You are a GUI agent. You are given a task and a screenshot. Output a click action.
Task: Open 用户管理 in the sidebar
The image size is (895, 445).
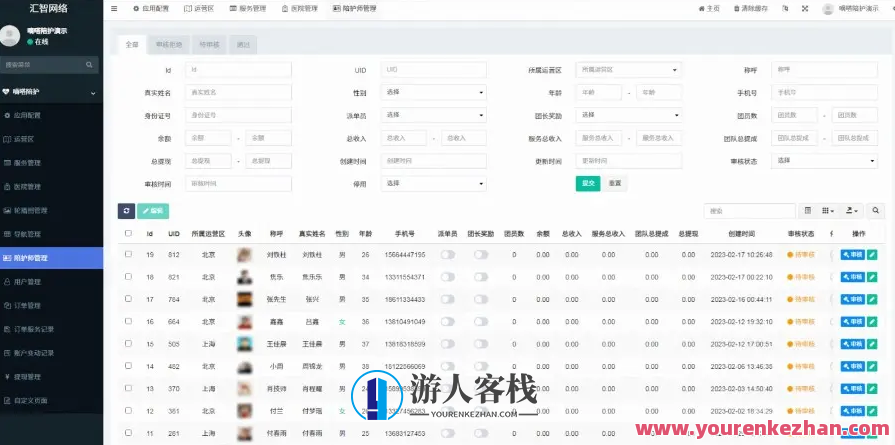point(51,282)
